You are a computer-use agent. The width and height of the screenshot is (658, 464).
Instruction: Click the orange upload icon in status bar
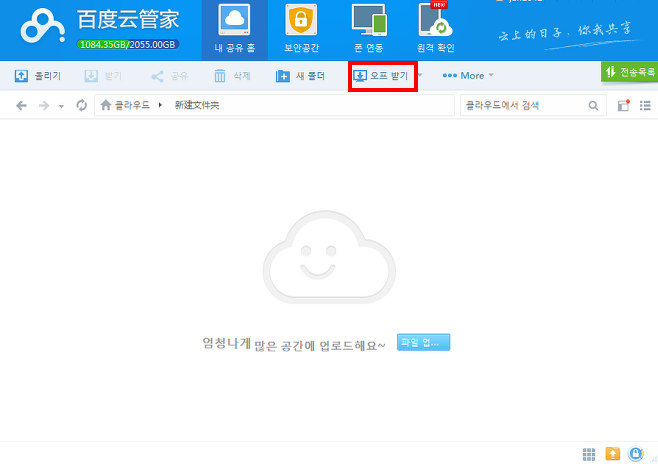[x=613, y=454]
